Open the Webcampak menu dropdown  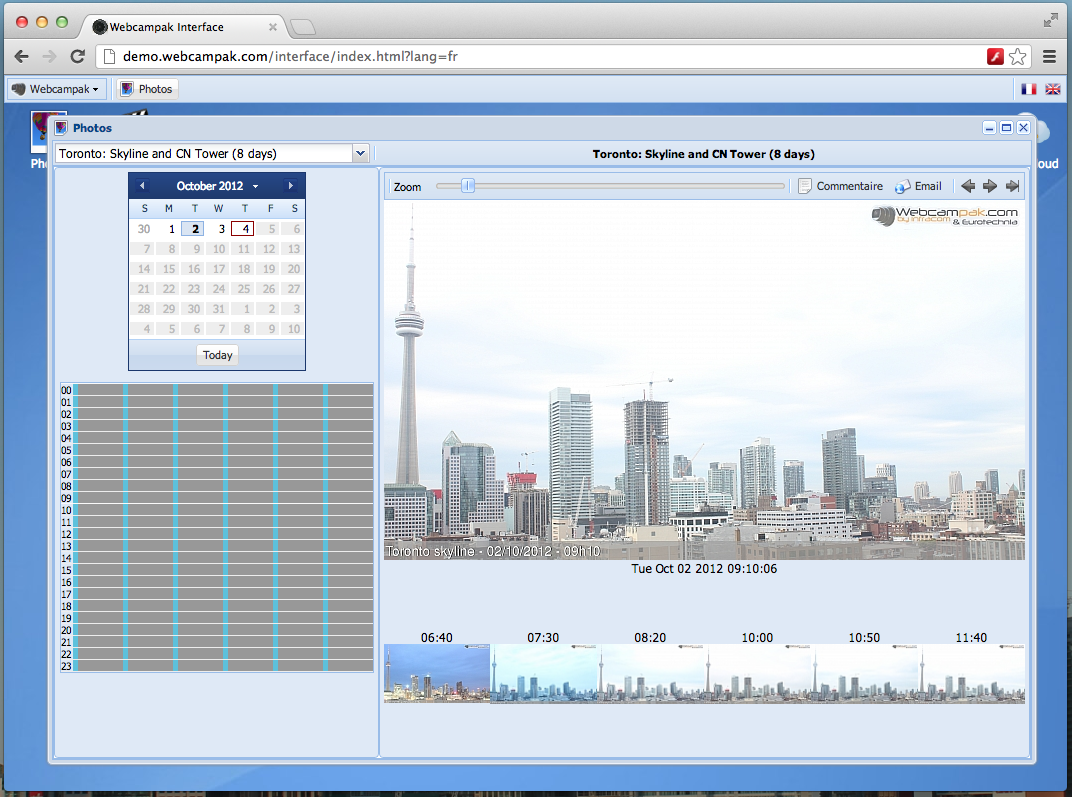coord(55,89)
